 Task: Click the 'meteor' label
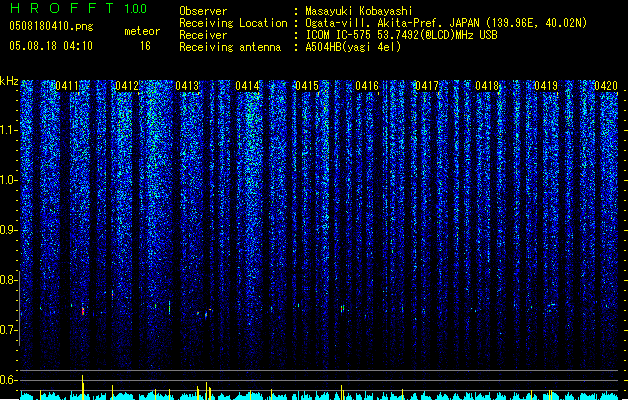[142, 31]
